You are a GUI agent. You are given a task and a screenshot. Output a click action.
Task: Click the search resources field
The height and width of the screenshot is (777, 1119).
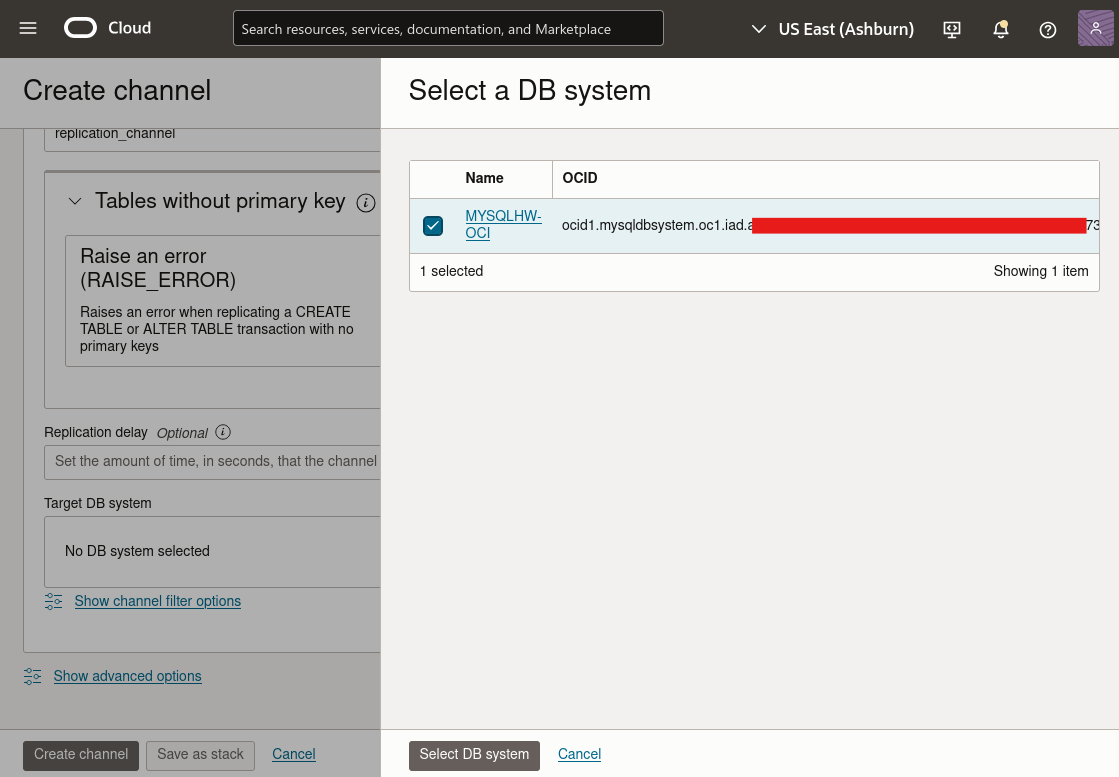(x=448, y=28)
